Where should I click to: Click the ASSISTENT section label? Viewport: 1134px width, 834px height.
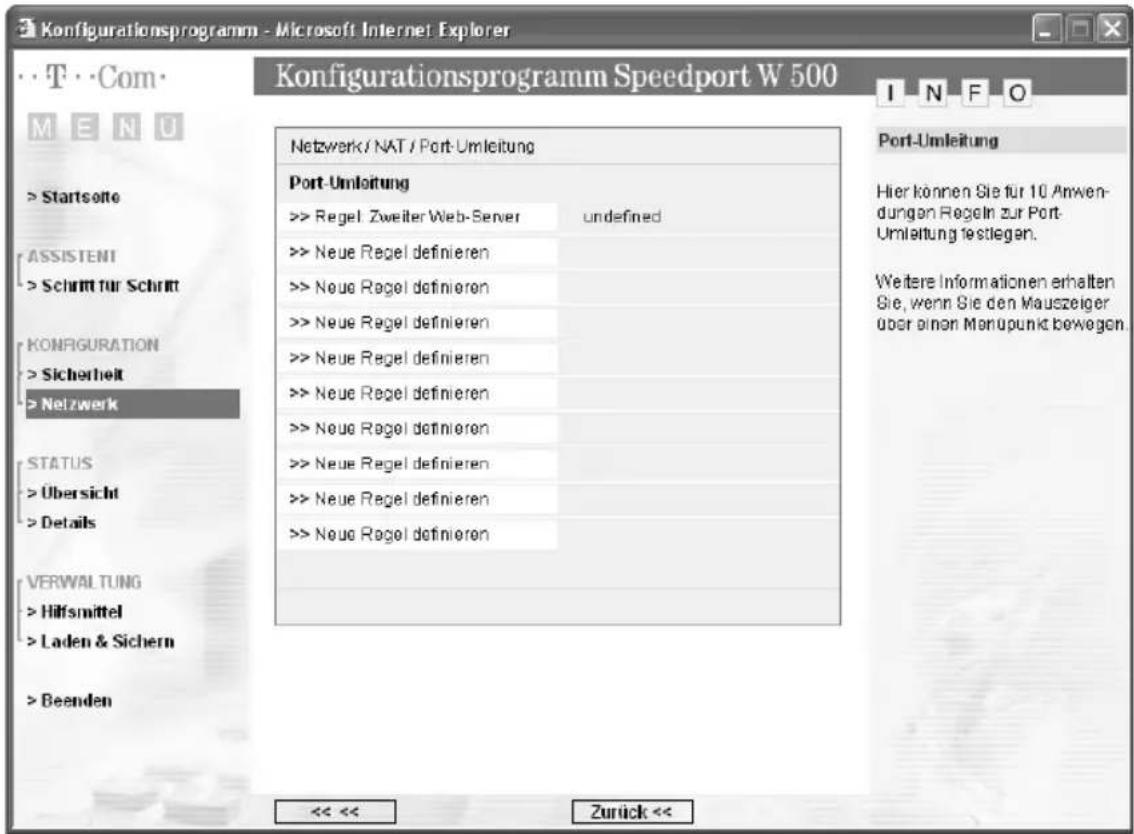(x=72, y=256)
